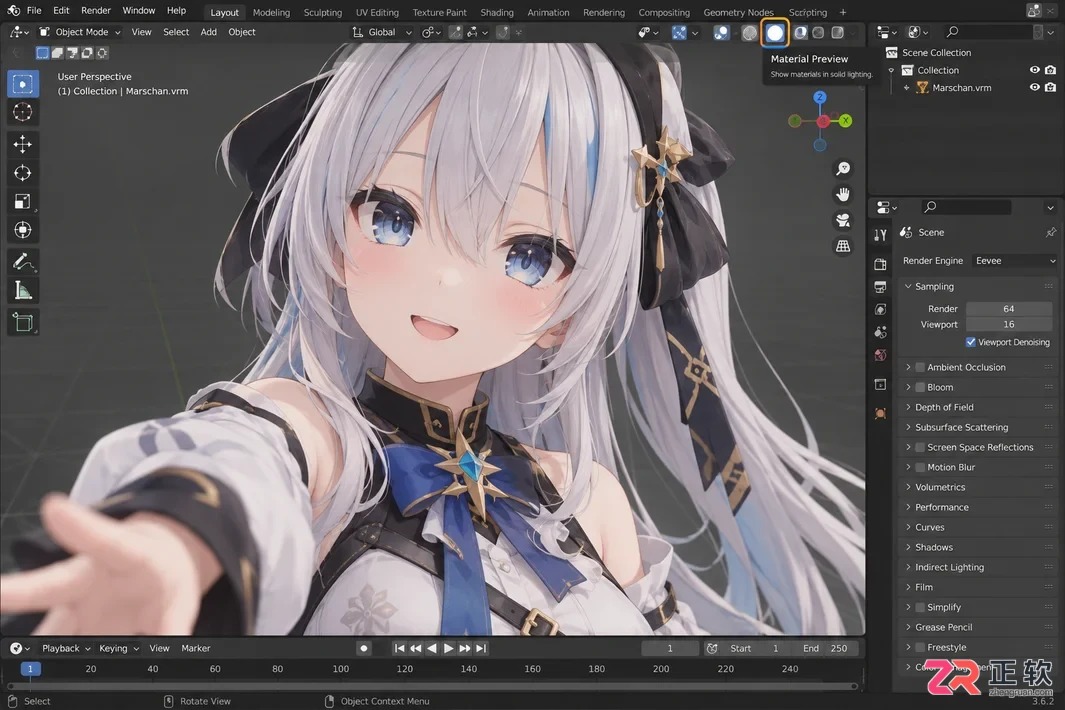Switch to the Sculpting workspace tab
1065x710 pixels.
pyautogui.click(x=323, y=12)
